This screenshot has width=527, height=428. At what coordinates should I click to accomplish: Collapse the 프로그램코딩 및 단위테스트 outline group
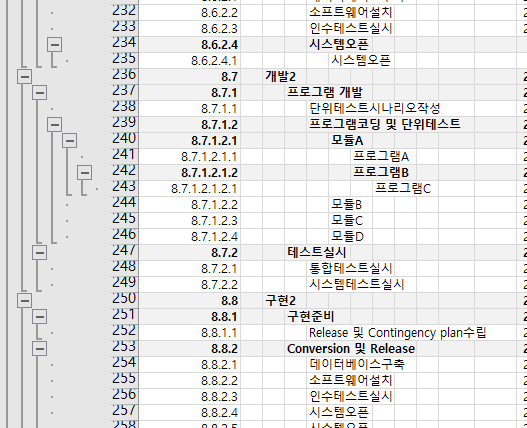54,125
